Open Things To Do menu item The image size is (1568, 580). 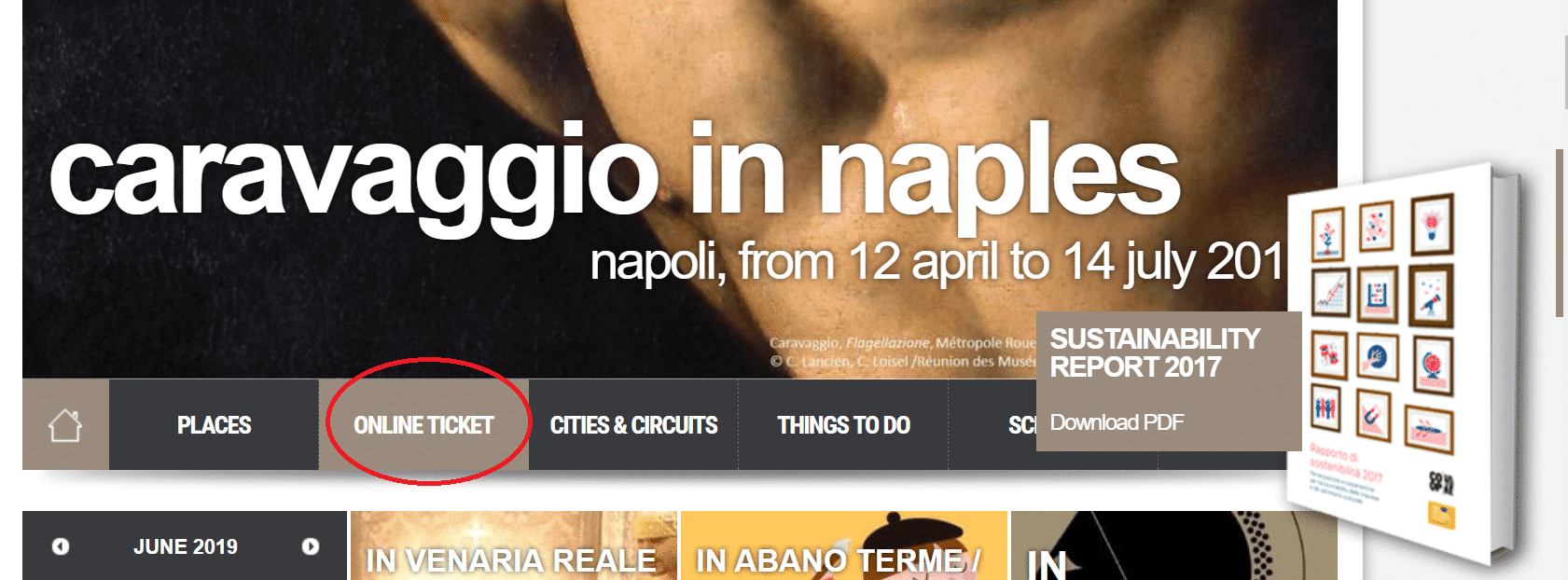click(x=843, y=425)
